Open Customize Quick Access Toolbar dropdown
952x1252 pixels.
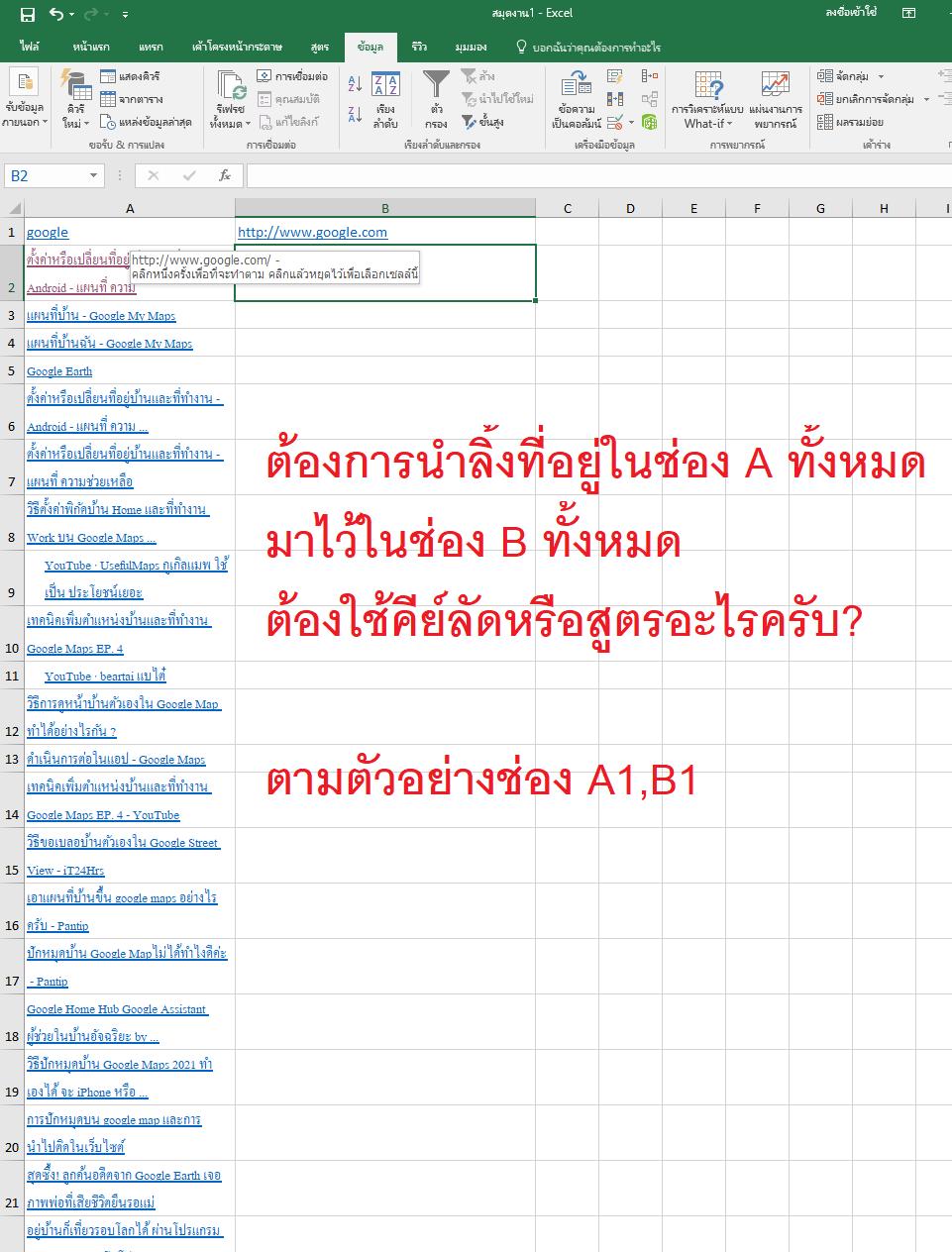(x=125, y=15)
